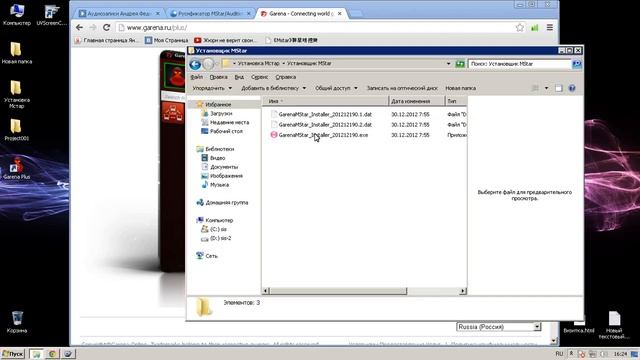This screenshot has width=640, height=360.
Task: Click the Explorer search field
Action: 520,64
